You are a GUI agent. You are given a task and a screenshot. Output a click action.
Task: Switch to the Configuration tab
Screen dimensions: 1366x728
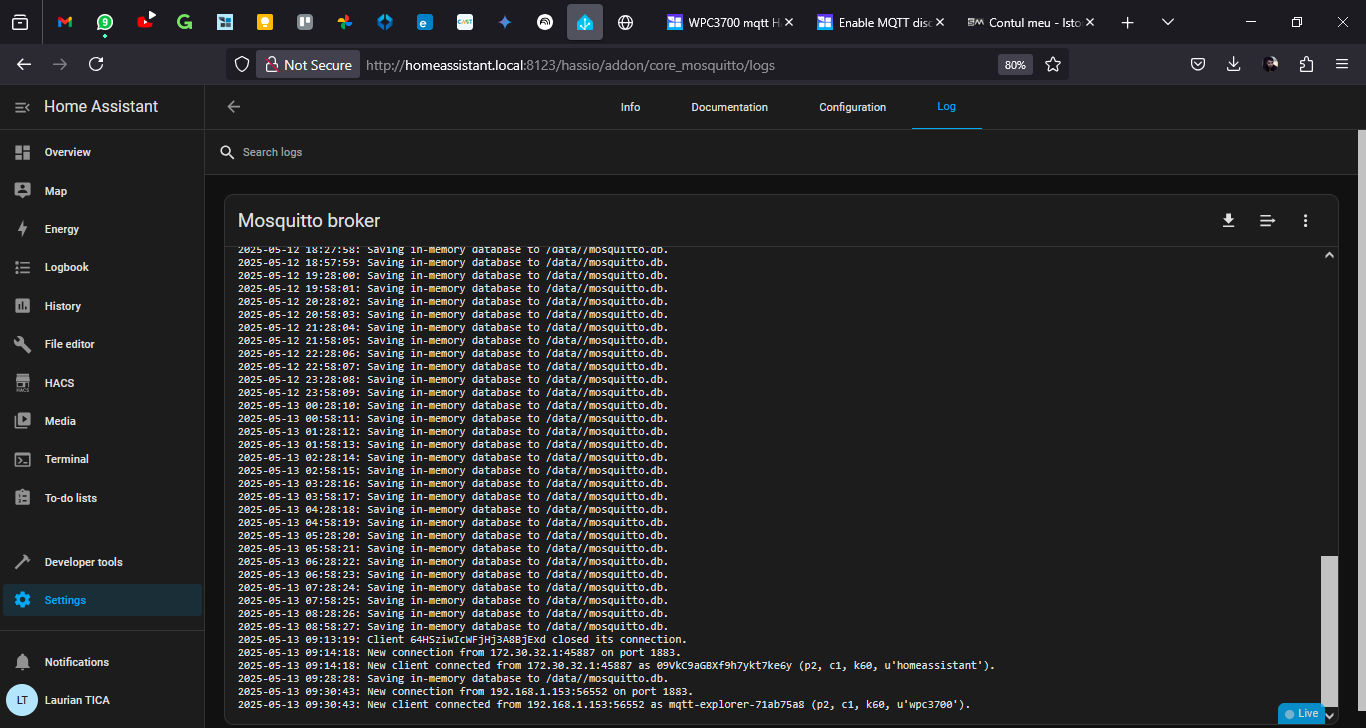click(x=852, y=107)
